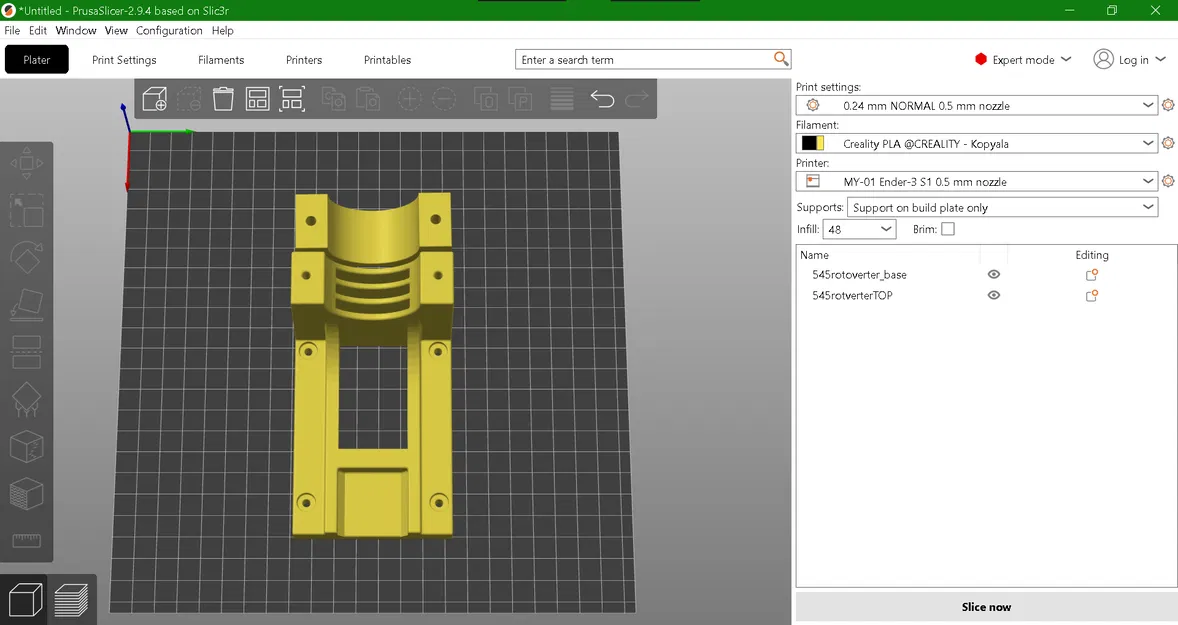The height and width of the screenshot is (625, 1178).
Task: Open print settings gear icon
Action: (1168, 105)
